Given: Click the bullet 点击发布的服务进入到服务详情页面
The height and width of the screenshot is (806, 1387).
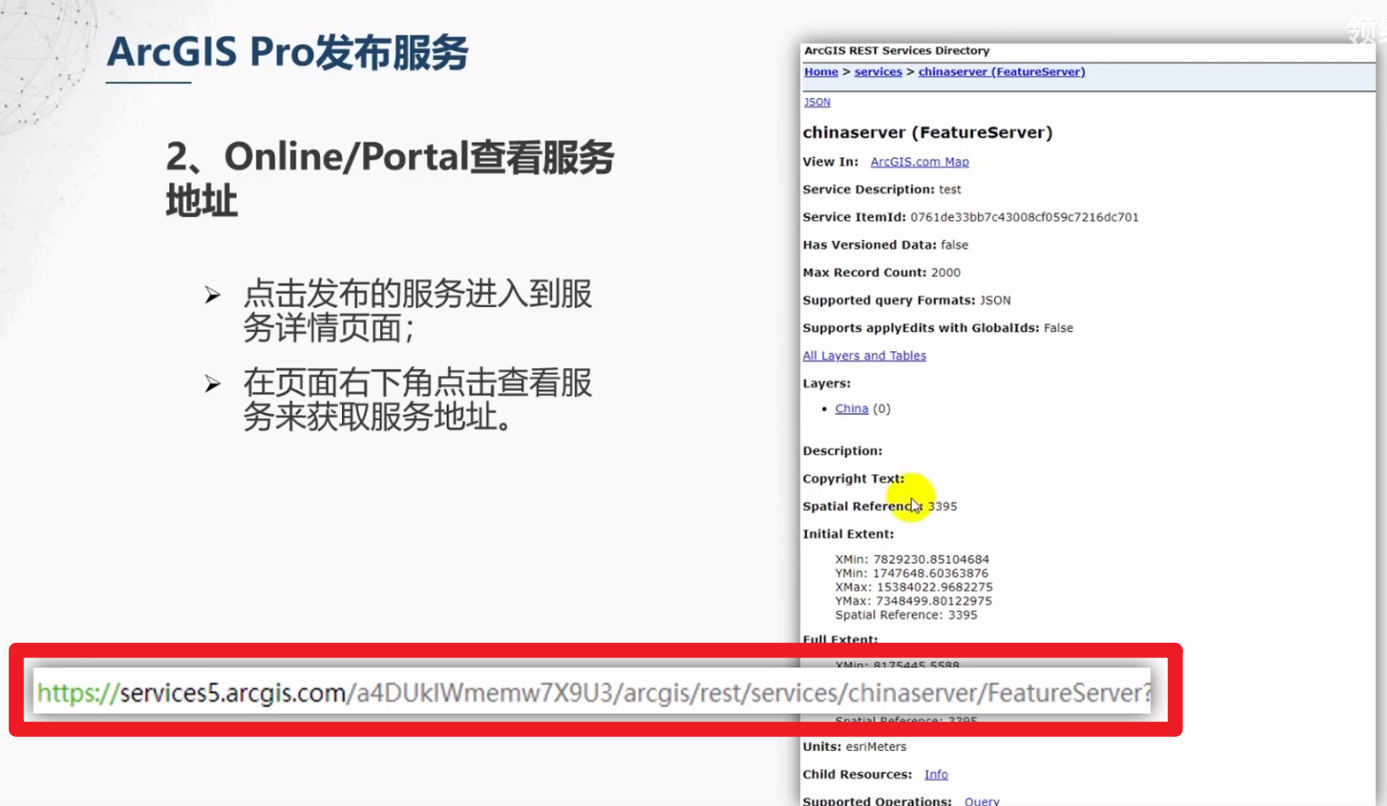Looking at the screenshot, I should coord(418,311).
